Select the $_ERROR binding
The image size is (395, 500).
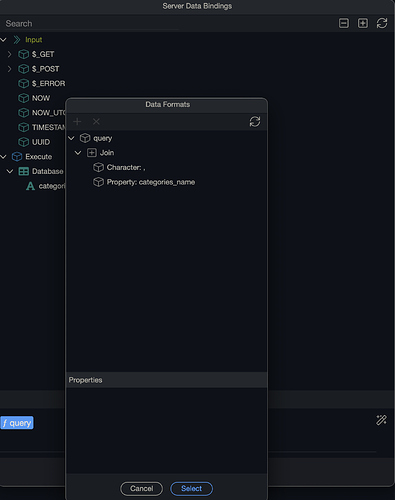coord(48,83)
